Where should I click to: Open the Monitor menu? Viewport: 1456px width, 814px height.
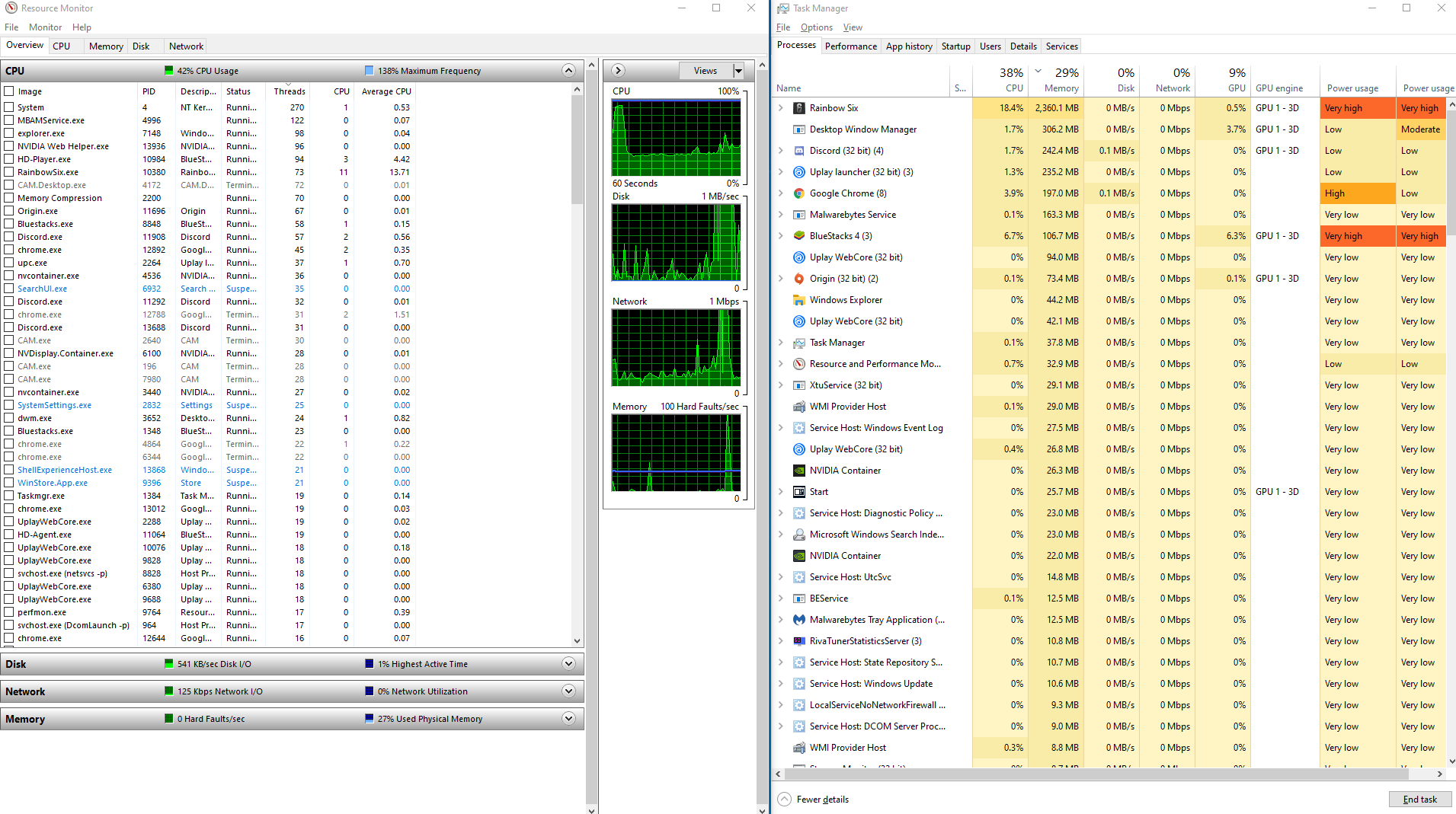tap(46, 27)
